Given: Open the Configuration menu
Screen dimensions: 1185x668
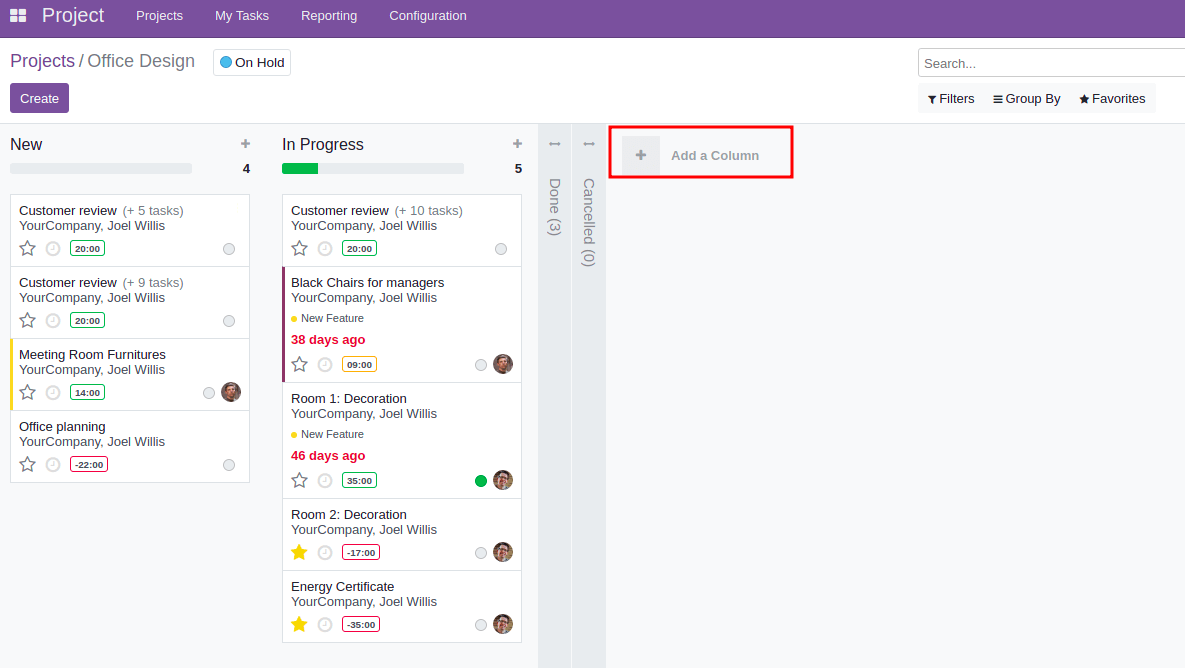Looking at the screenshot, I should click(427, 15).
